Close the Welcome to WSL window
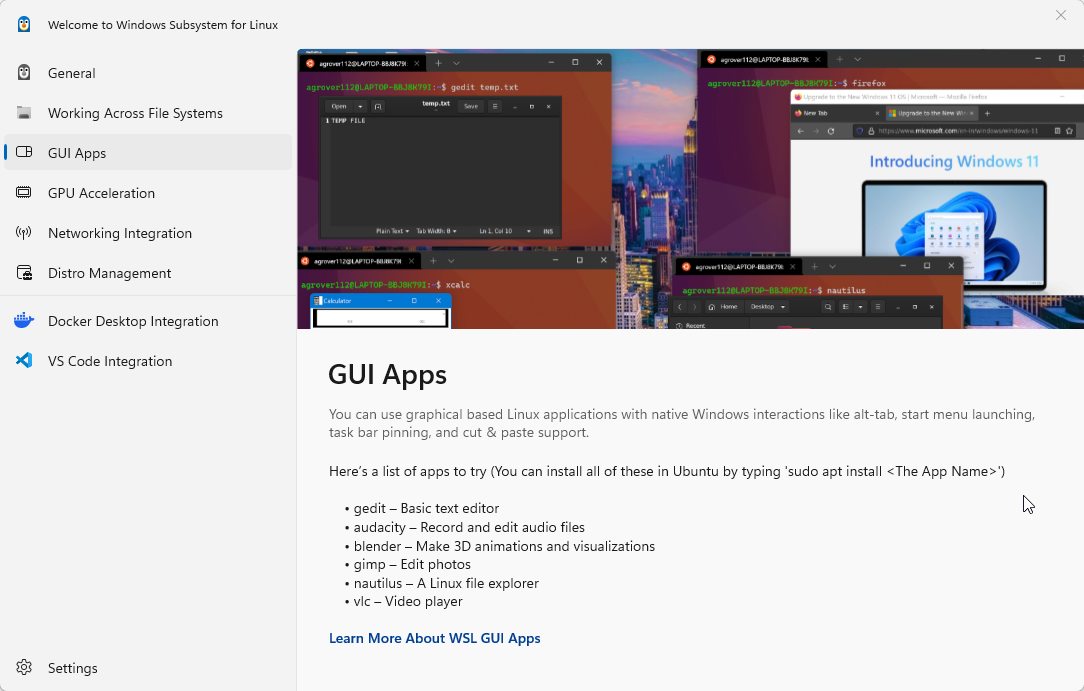Viewport: 1084px width, 691px height. click(1060, 15)
